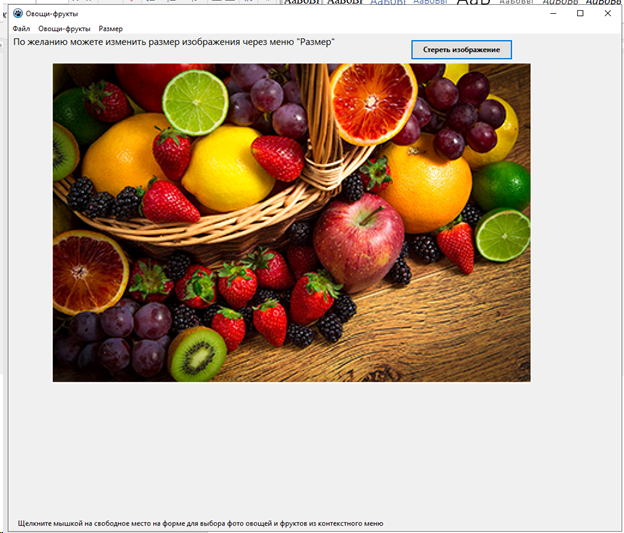Maximize the Овощи-фрукты window

click(x=580, y=14)
